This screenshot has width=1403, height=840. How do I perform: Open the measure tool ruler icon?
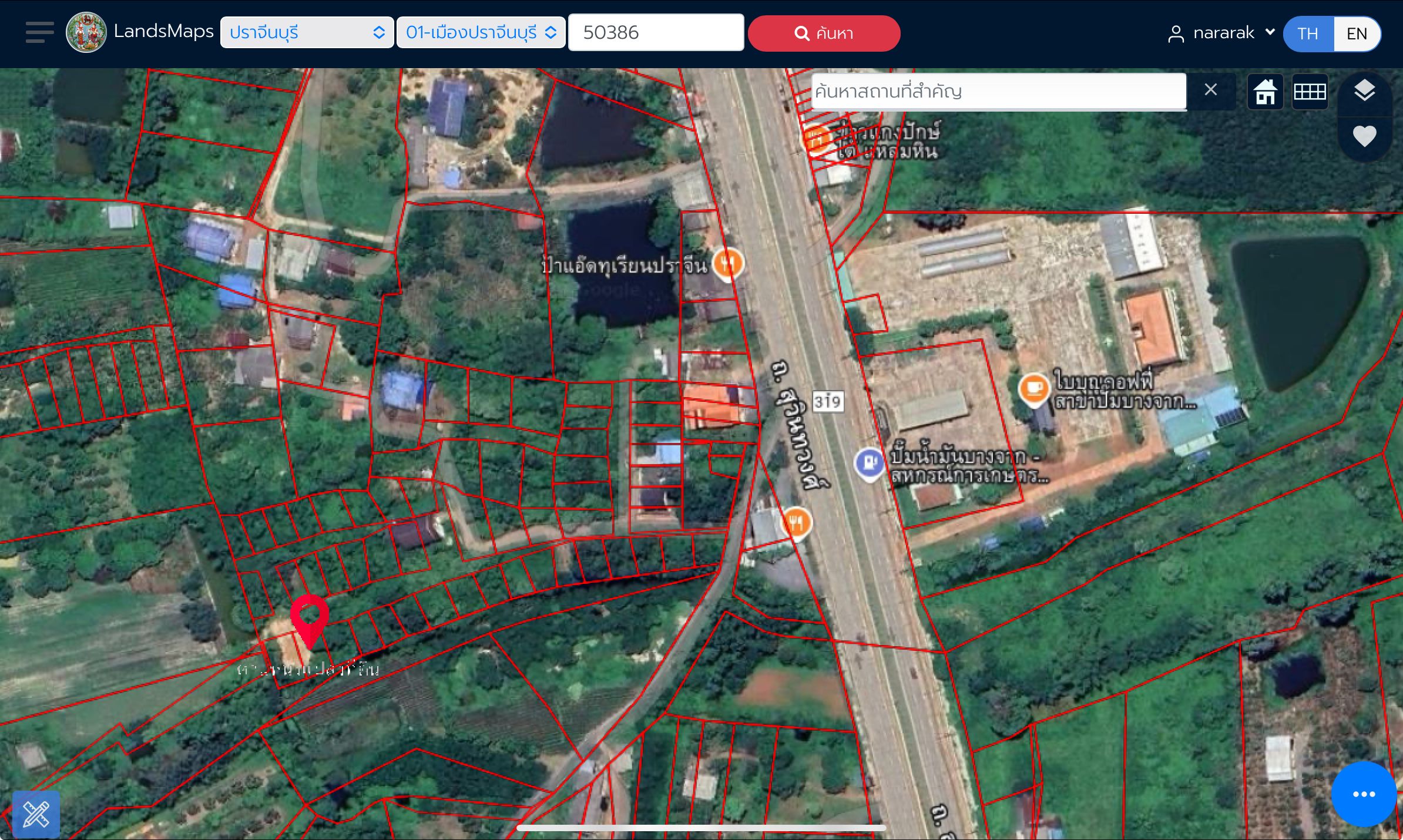pos(36,814)
